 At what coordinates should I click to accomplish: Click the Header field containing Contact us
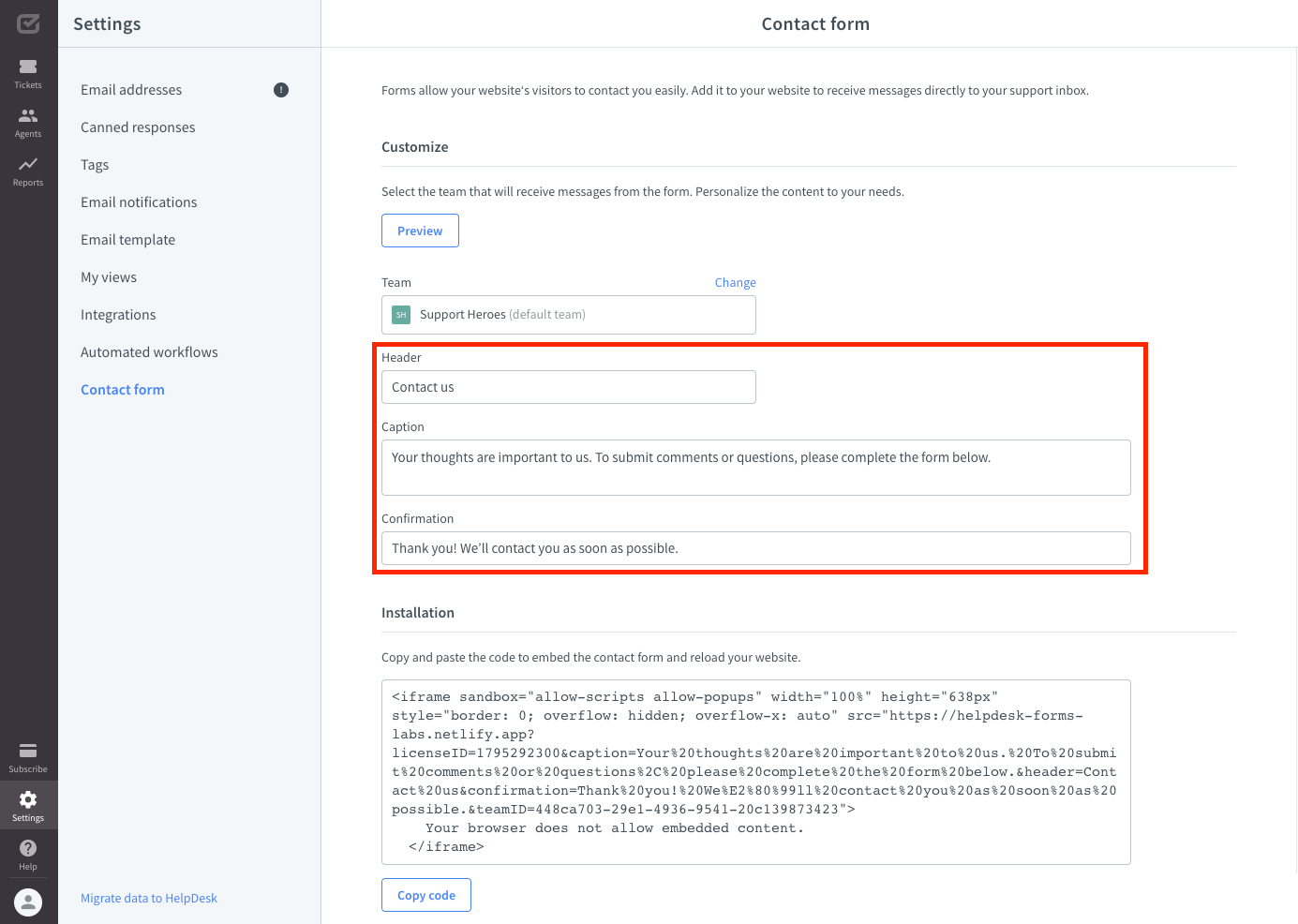569,387
